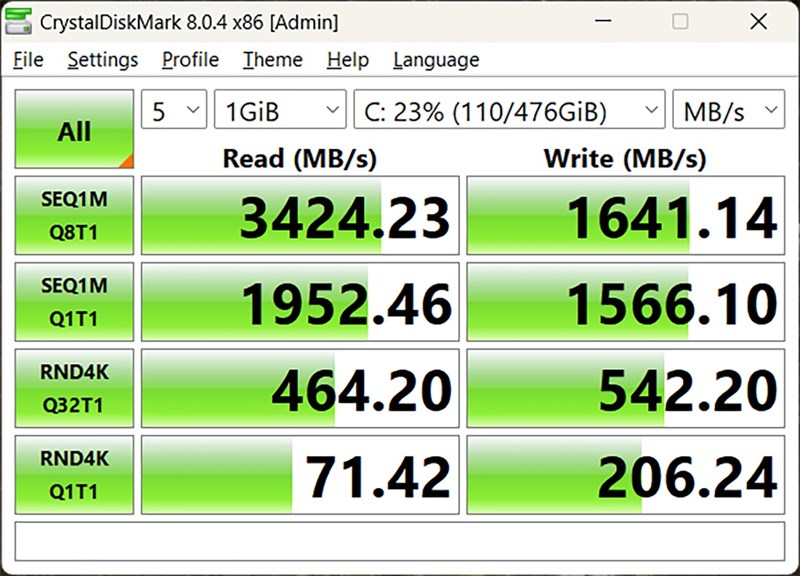Click the RND4K Q1T1 write result 206.24

pyautogui.click(x=626, y=474)
